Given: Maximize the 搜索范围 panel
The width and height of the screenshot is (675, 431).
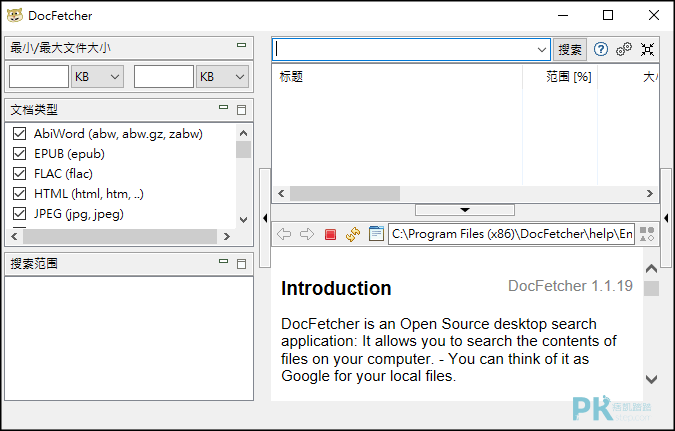Looking at the screenshot, I should 242,264.
